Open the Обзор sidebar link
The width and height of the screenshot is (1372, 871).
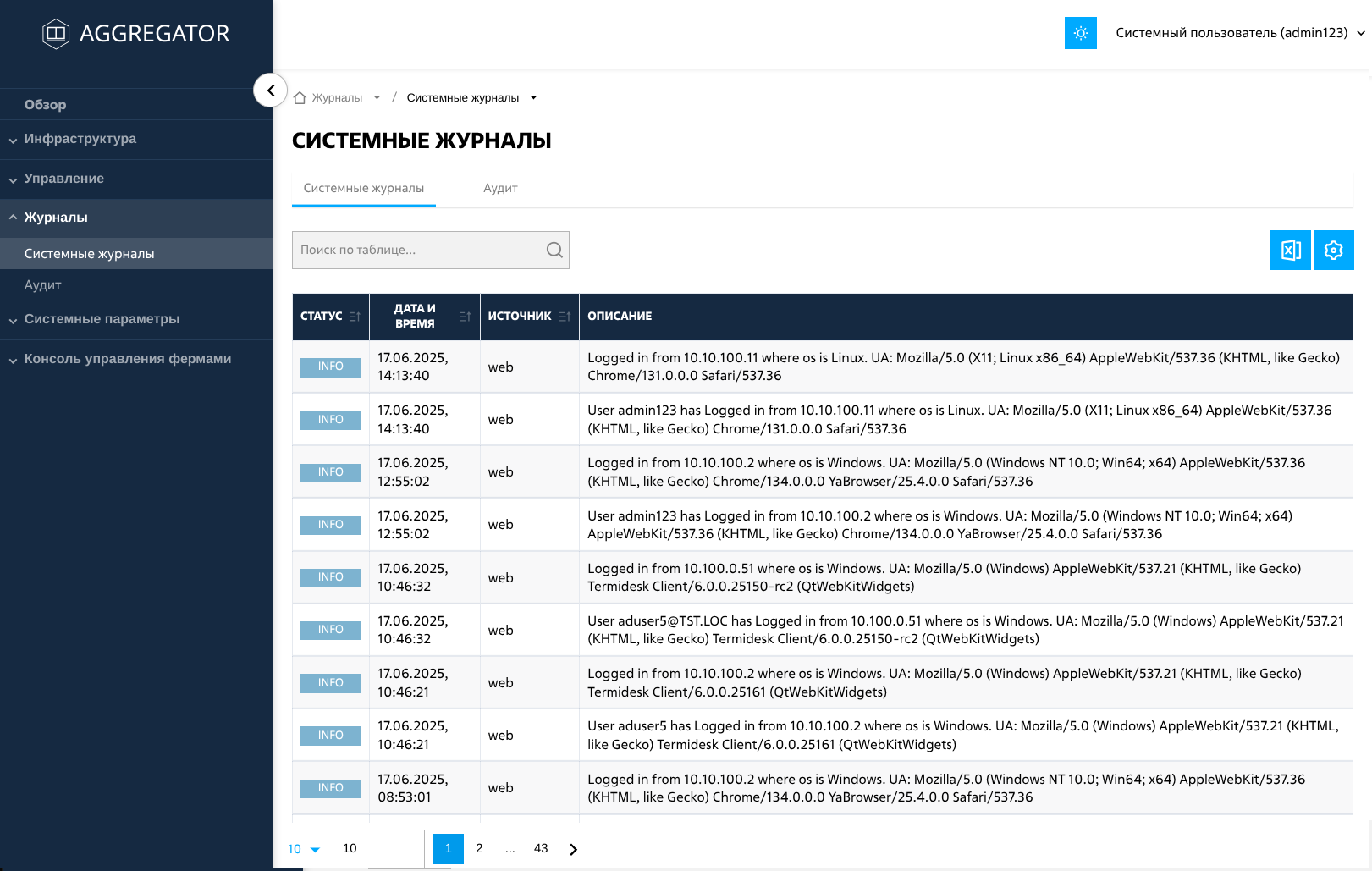(x=46, y=105)
